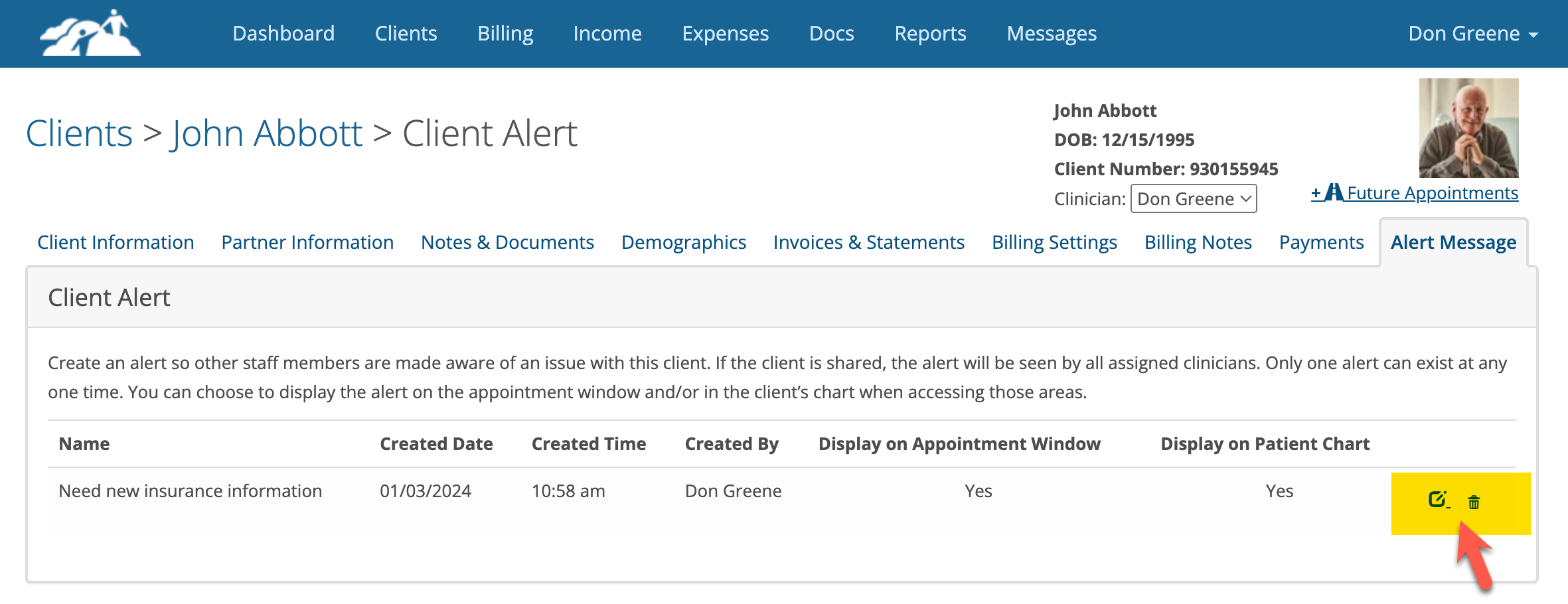Click the Created Time column header
The width and height of the screenshot is (1568, 604).
pyautogui.click(x=589, y=444)
